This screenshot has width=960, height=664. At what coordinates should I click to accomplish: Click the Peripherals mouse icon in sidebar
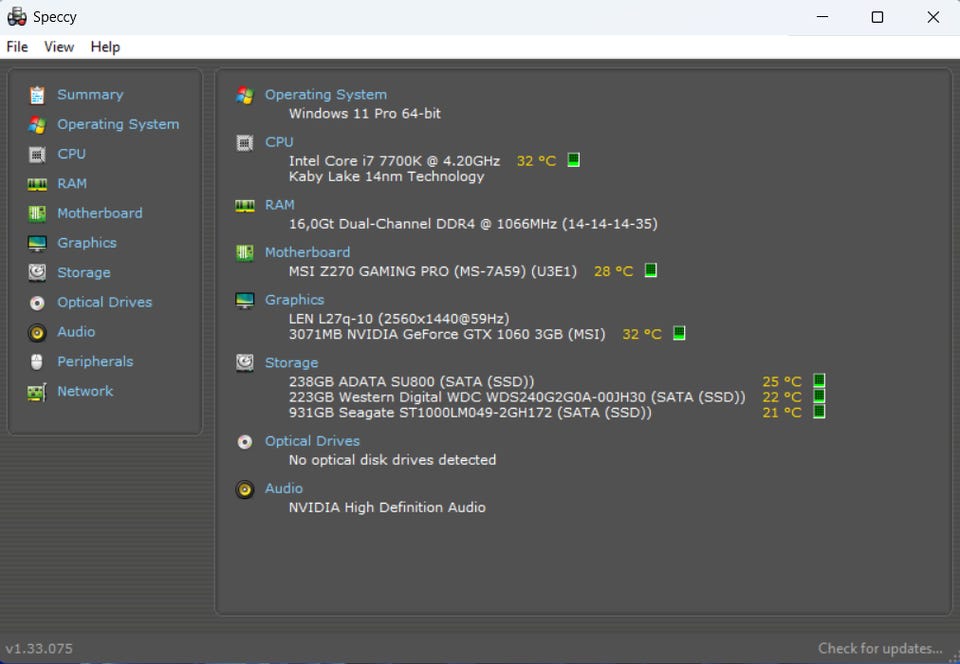point(37,362)
